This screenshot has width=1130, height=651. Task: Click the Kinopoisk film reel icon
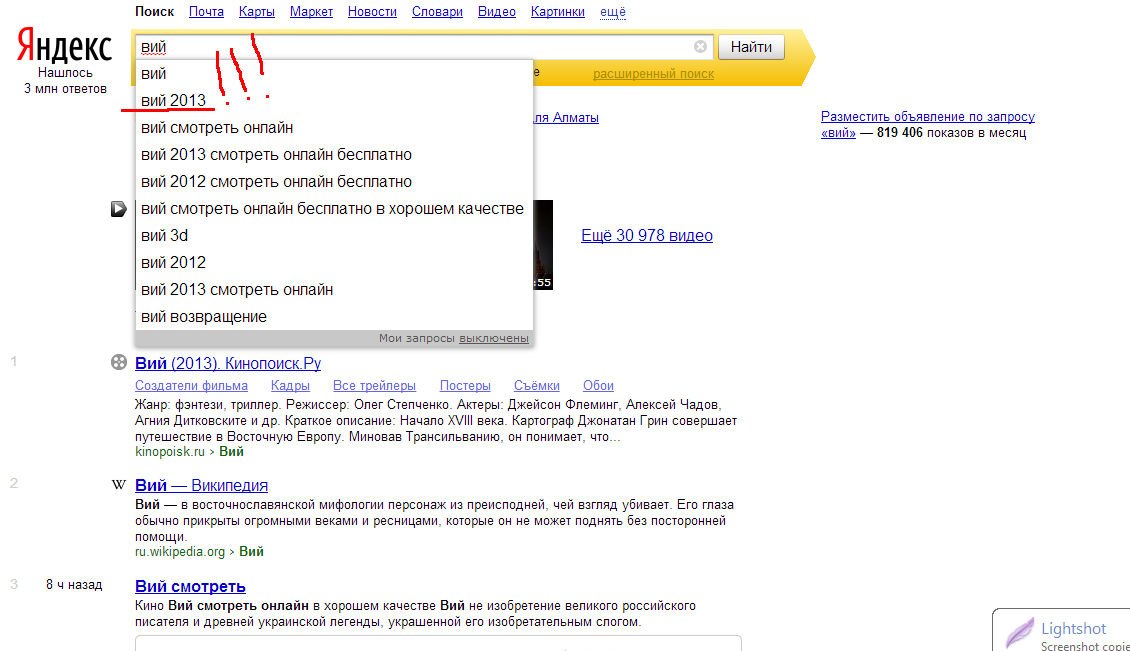(119, 363)
